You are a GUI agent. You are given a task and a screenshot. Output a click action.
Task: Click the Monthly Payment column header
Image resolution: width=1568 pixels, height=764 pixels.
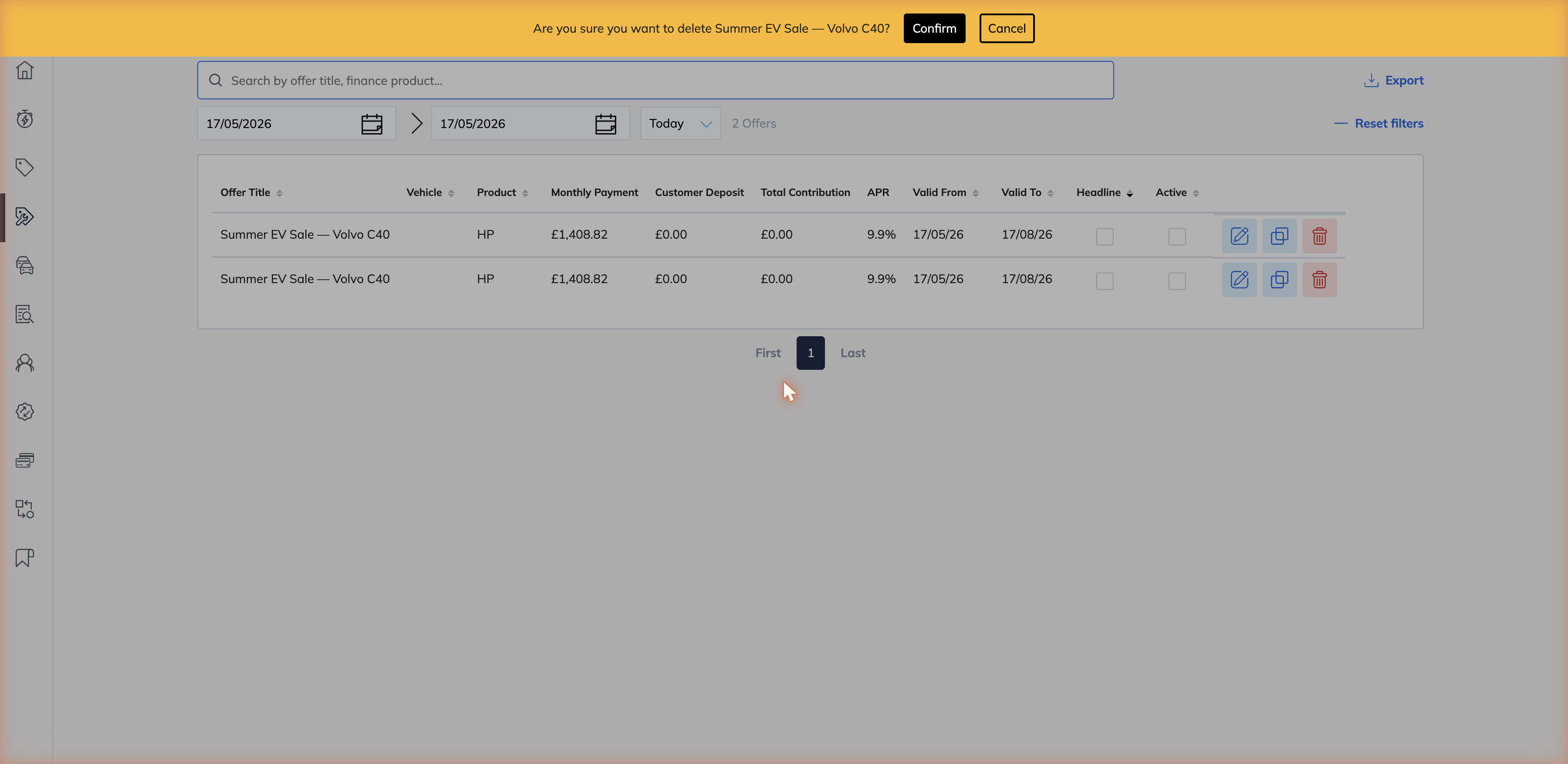[595, 193]
